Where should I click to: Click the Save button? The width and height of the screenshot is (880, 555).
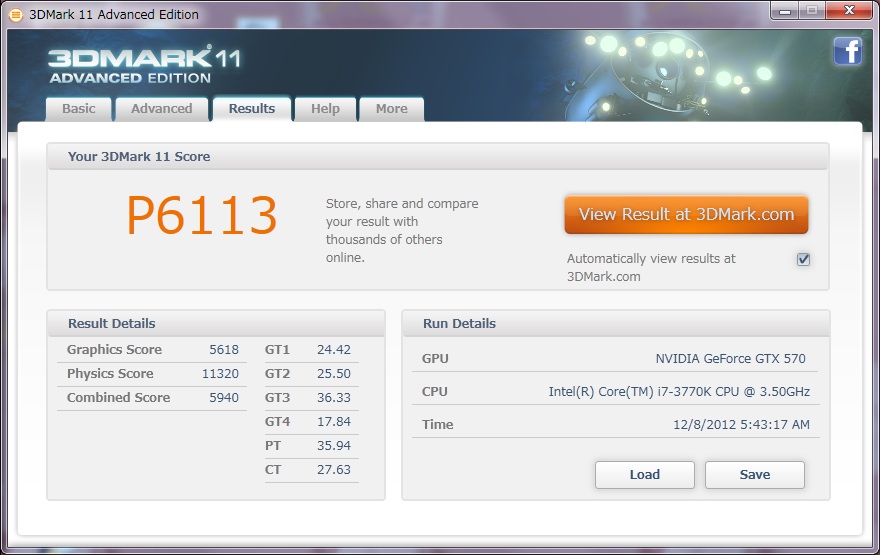(x=755, y=475)
